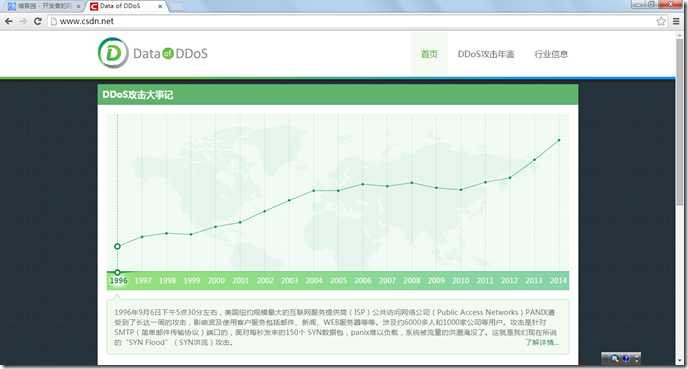Select year 1998 on the timeline
Screen dimensions: 688x369
click(168, 281)
